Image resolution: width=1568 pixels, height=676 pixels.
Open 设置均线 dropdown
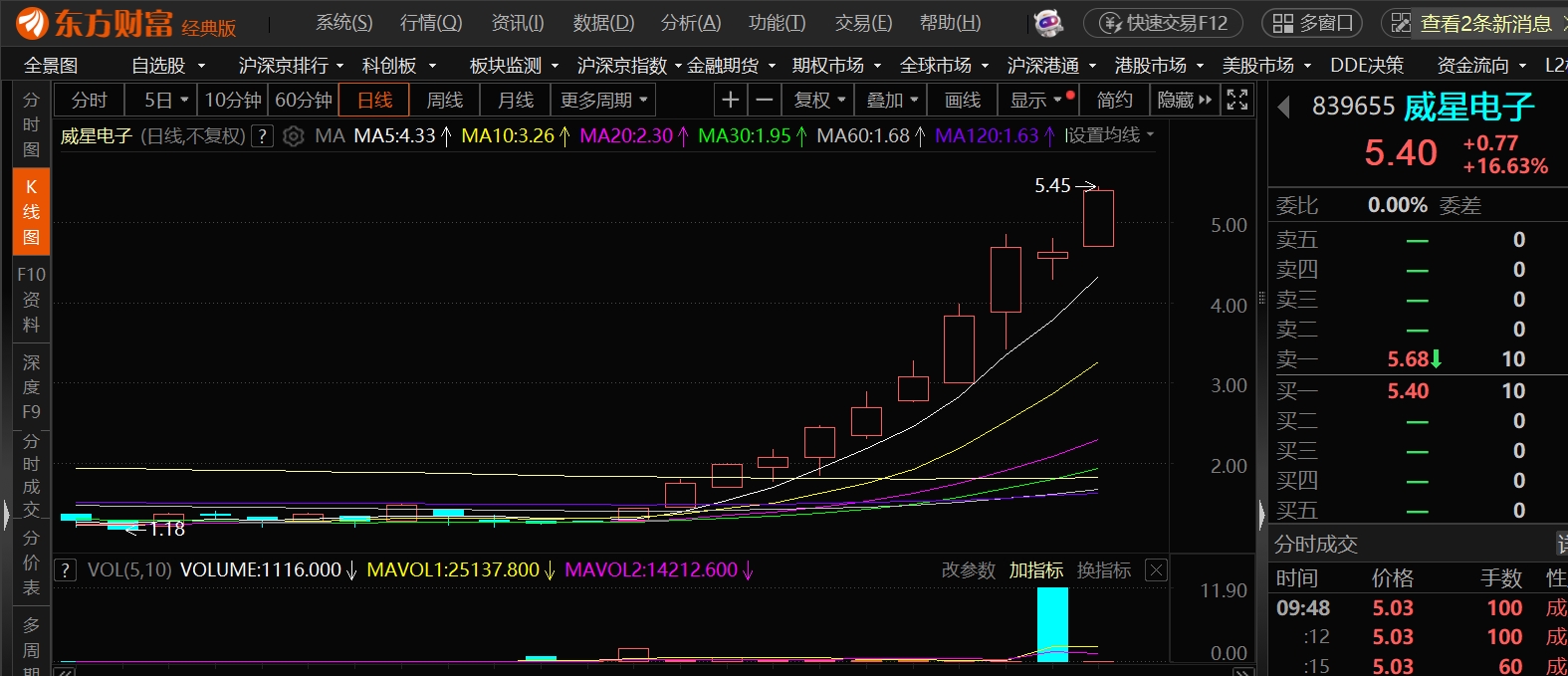coord(1112,135)
